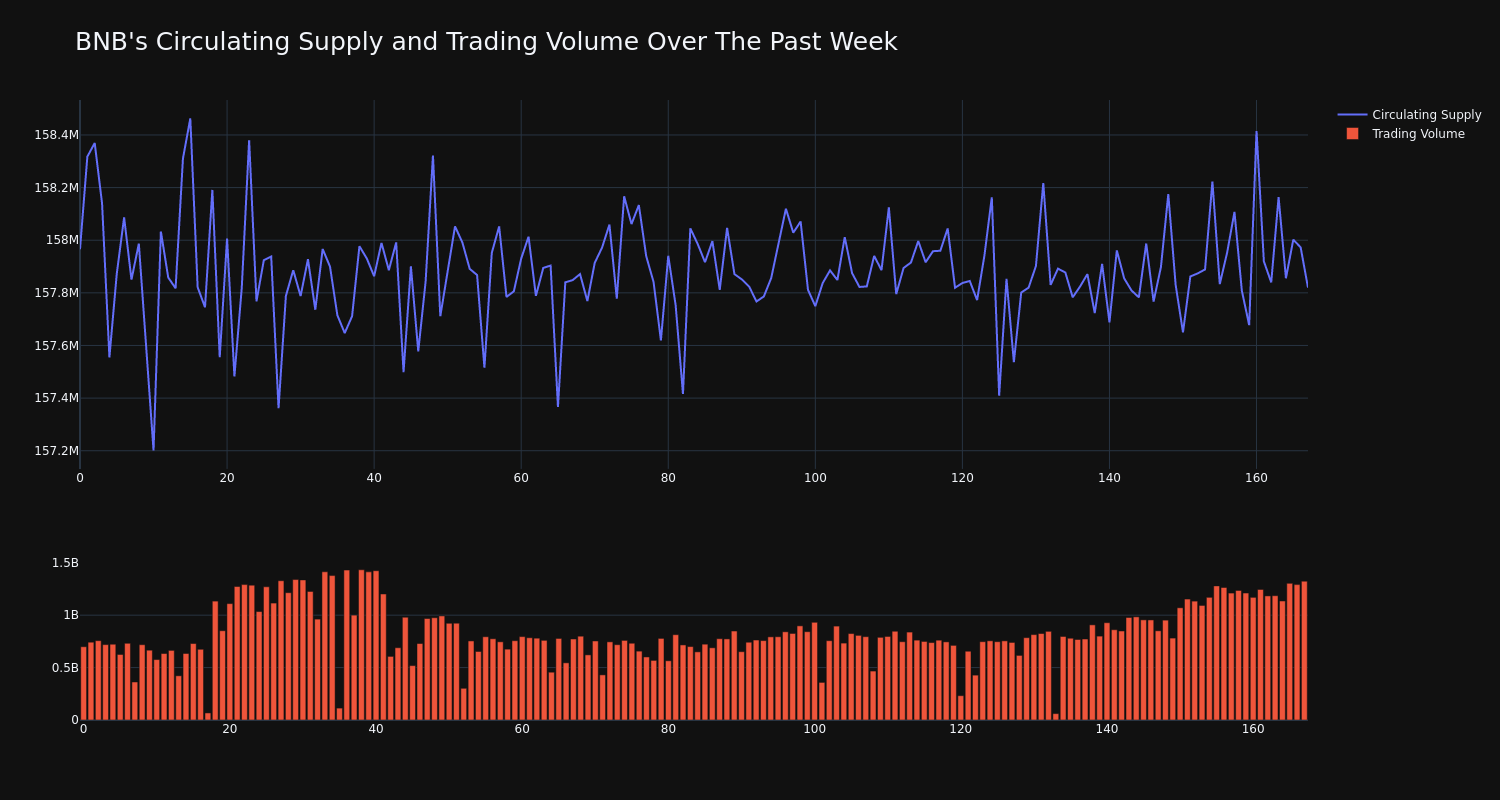Click the Trading Volume red legend swatch
This screenshot has width=1500, height=800.
click(1352, 134)
